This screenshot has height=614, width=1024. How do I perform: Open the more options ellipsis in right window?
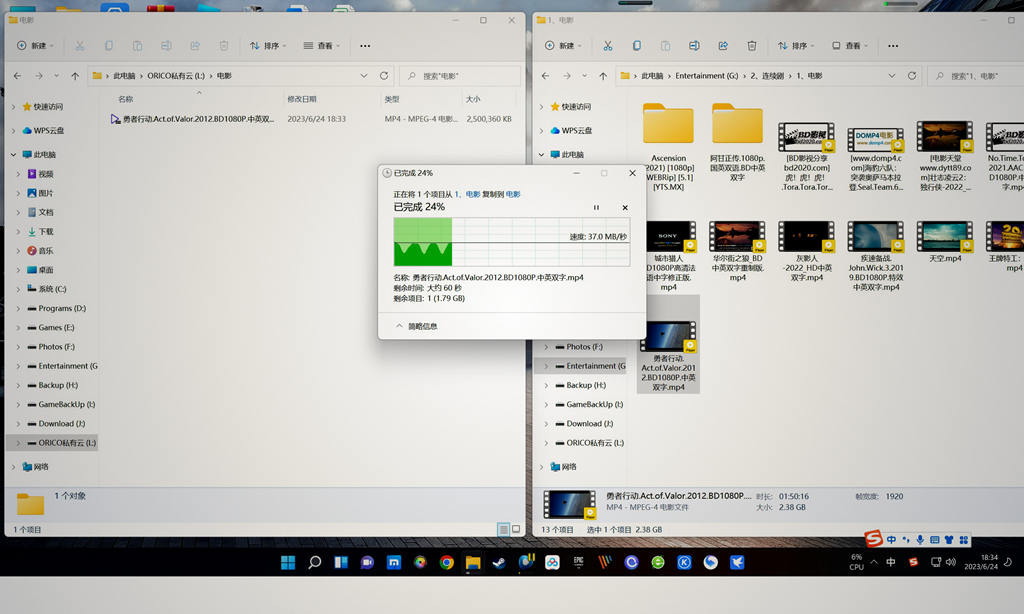point(893,46)
